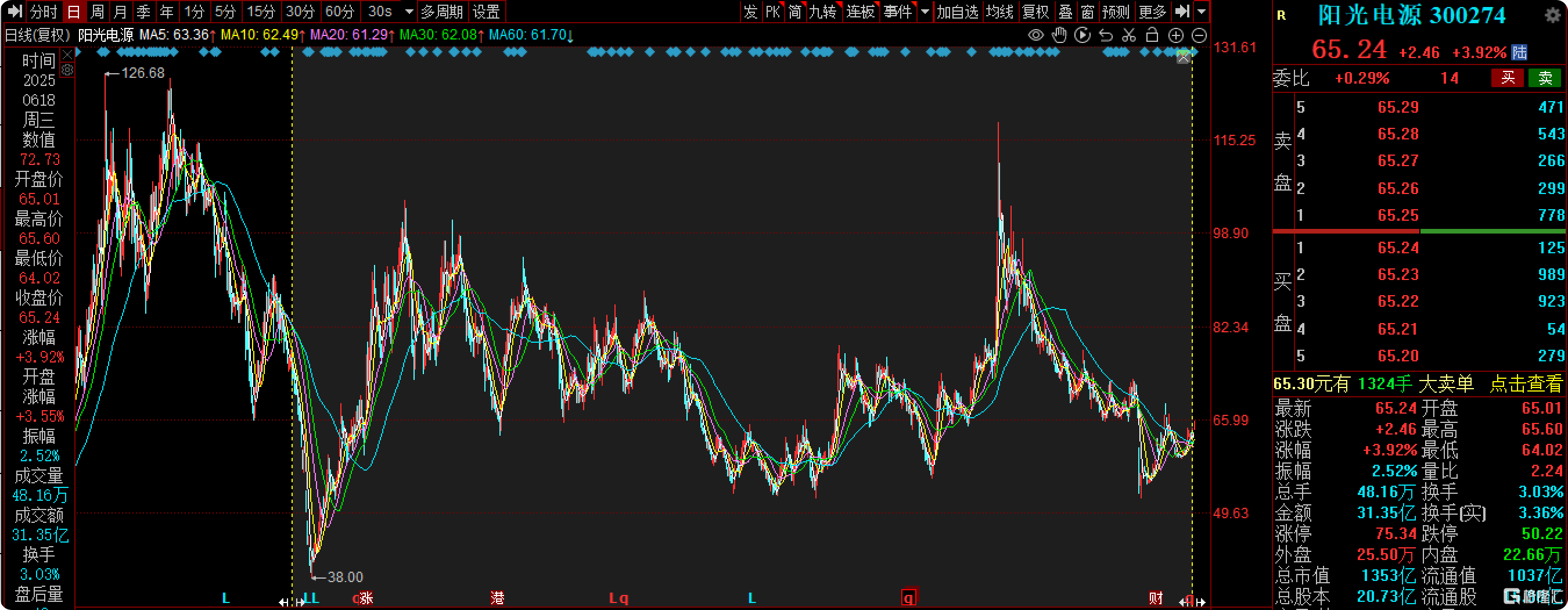Switch to the 1分 one-minute chart
Screen dimensions: 1568x610
[x=193, y=12]
